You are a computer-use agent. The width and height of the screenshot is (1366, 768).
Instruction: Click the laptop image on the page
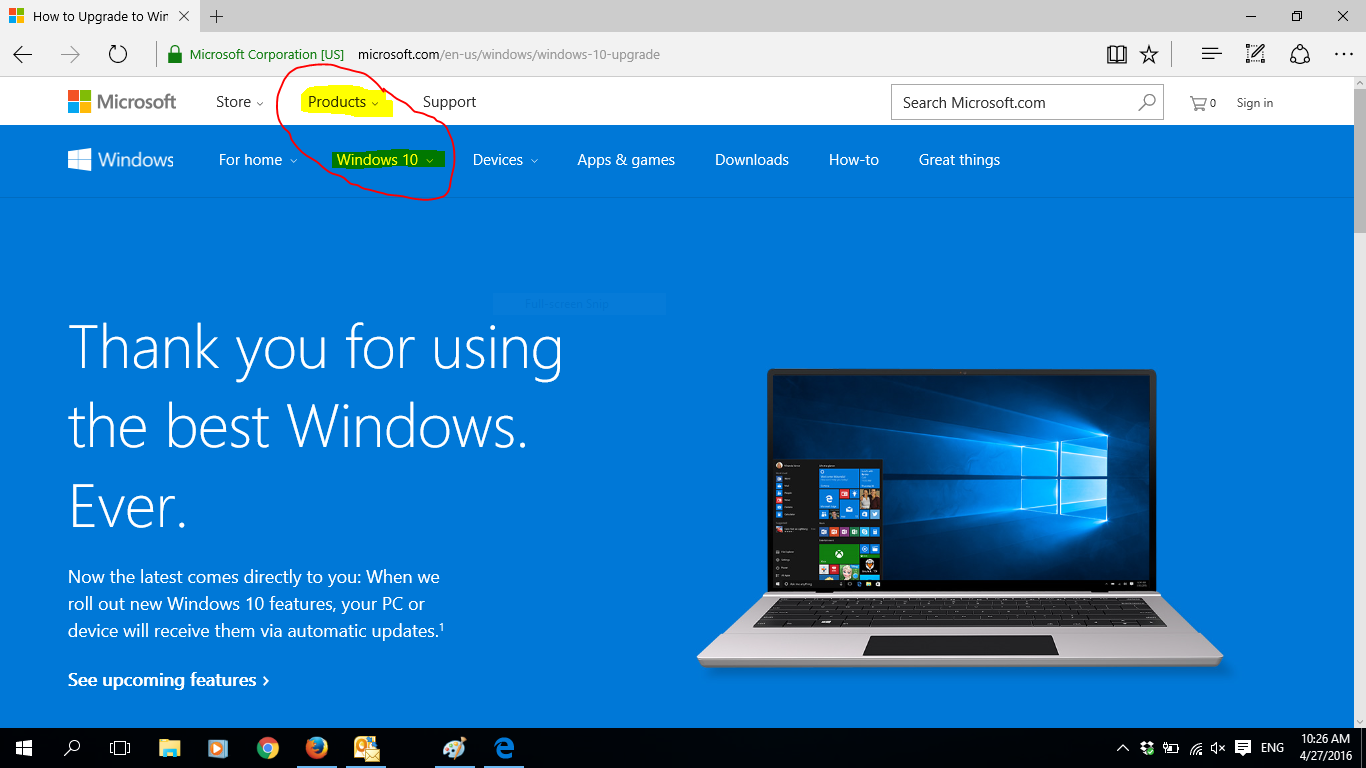(960, 518)
